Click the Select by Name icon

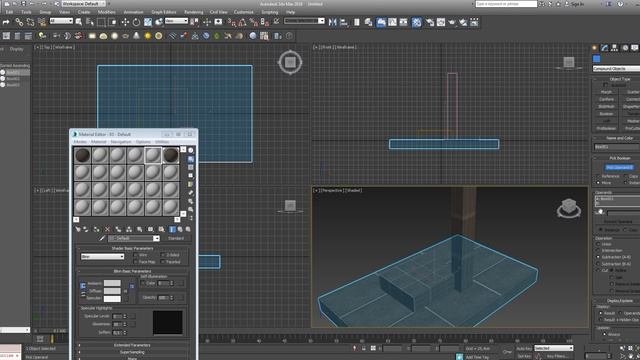point(90,22)
